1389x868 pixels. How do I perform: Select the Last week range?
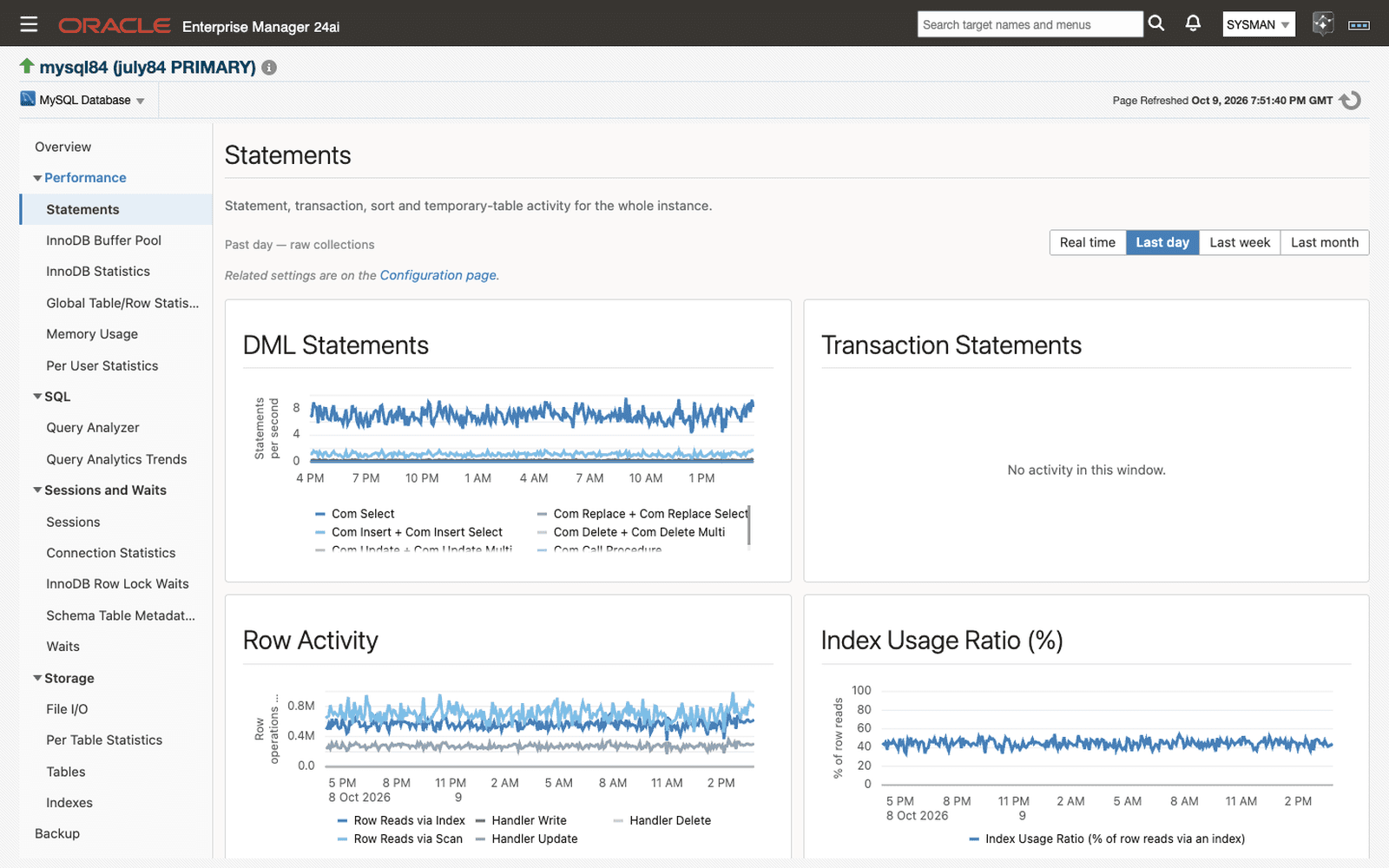(1240, 242)
